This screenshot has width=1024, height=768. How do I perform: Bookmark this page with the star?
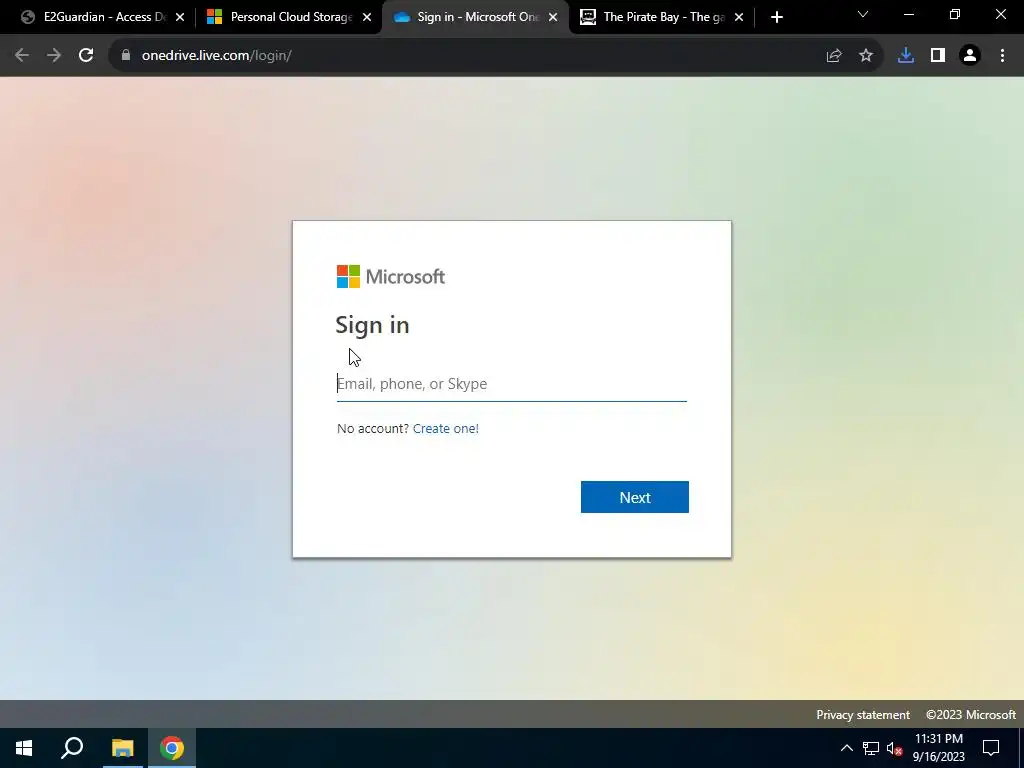coord(866,56)
